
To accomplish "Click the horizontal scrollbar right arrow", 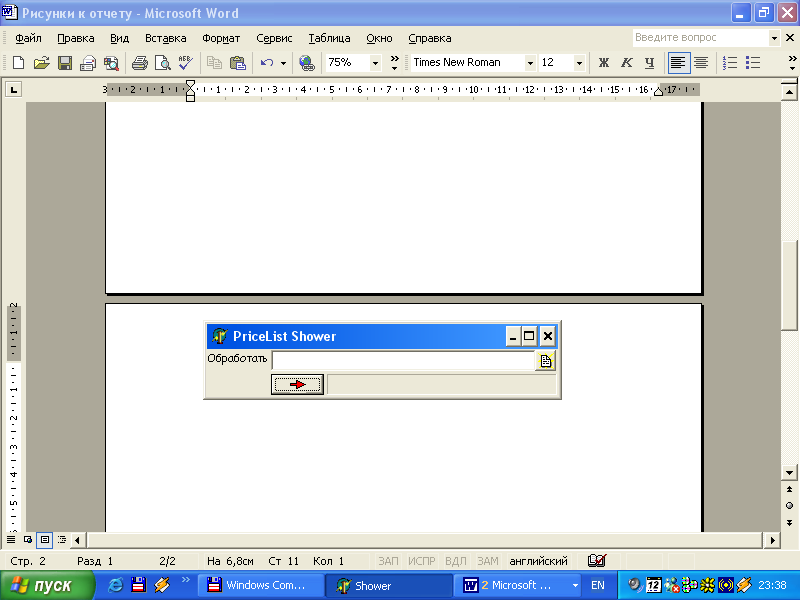I will click(x=772, y=540).
